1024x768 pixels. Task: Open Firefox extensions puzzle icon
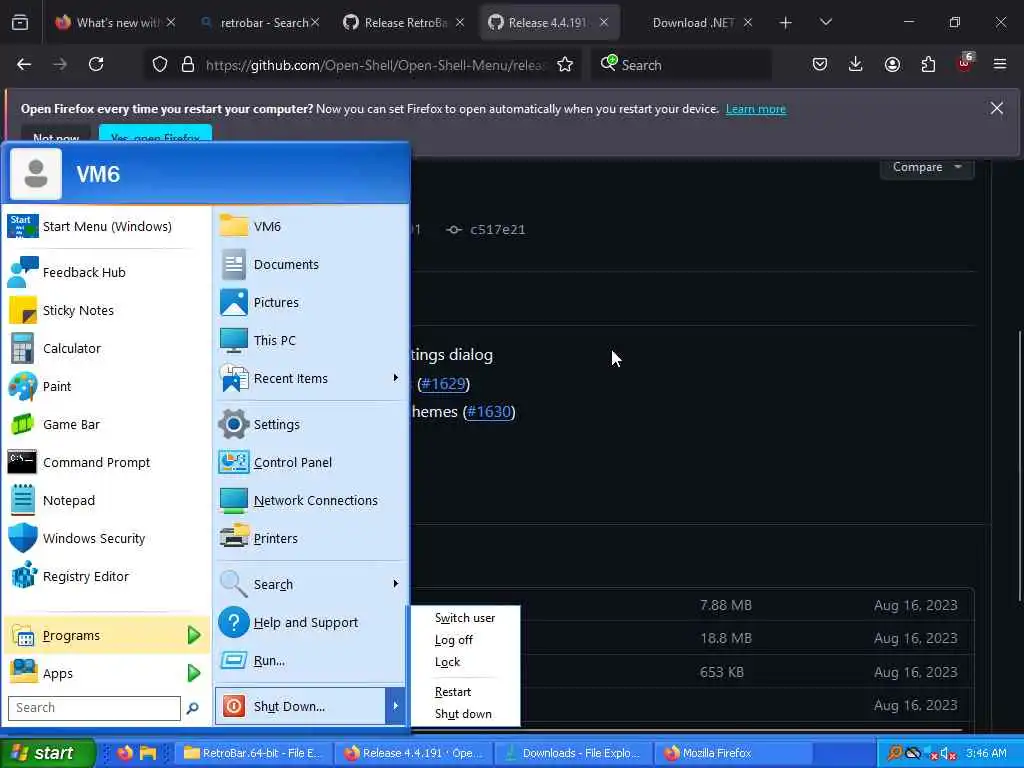[928, 64]
